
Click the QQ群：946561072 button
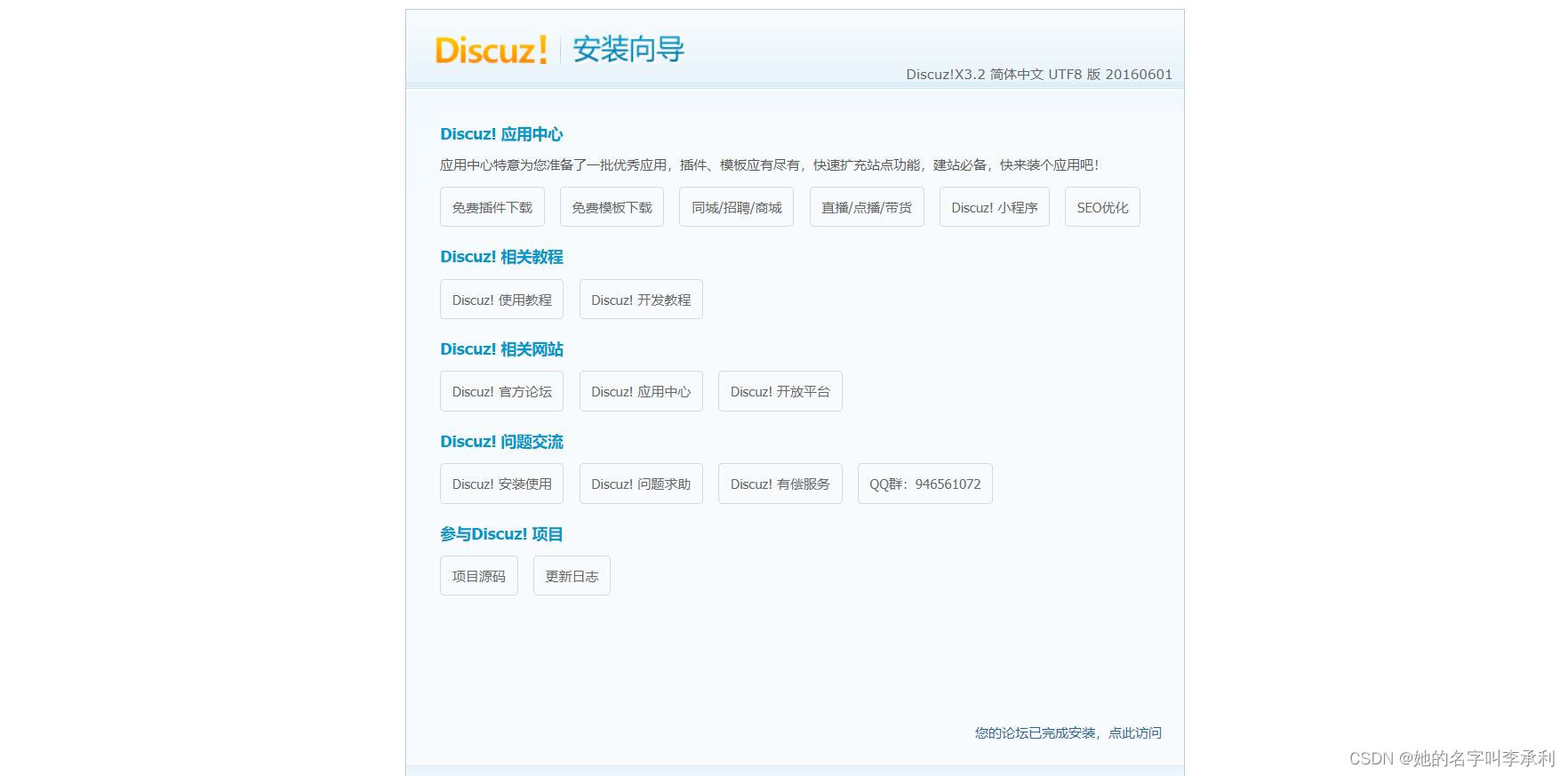point(925,484)
